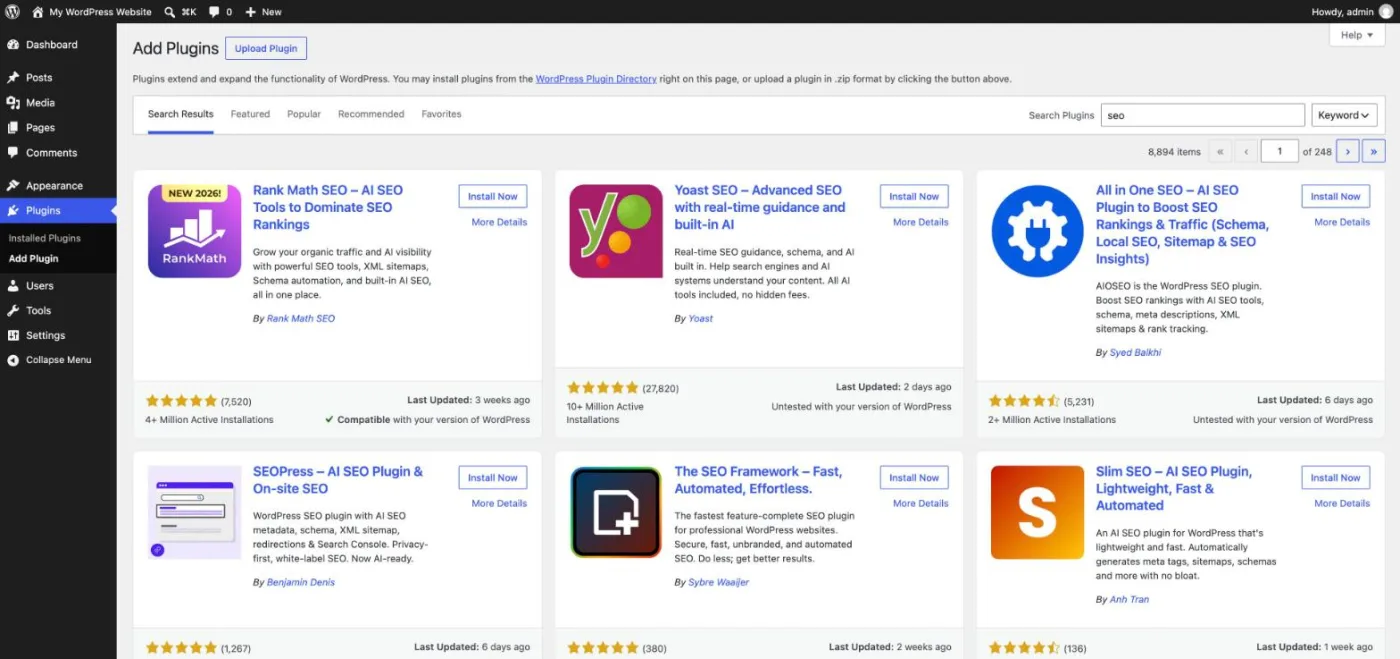Click the search ⌘K icon in the admin bar
Screen dimensions: 1400x659
point(180,12)
